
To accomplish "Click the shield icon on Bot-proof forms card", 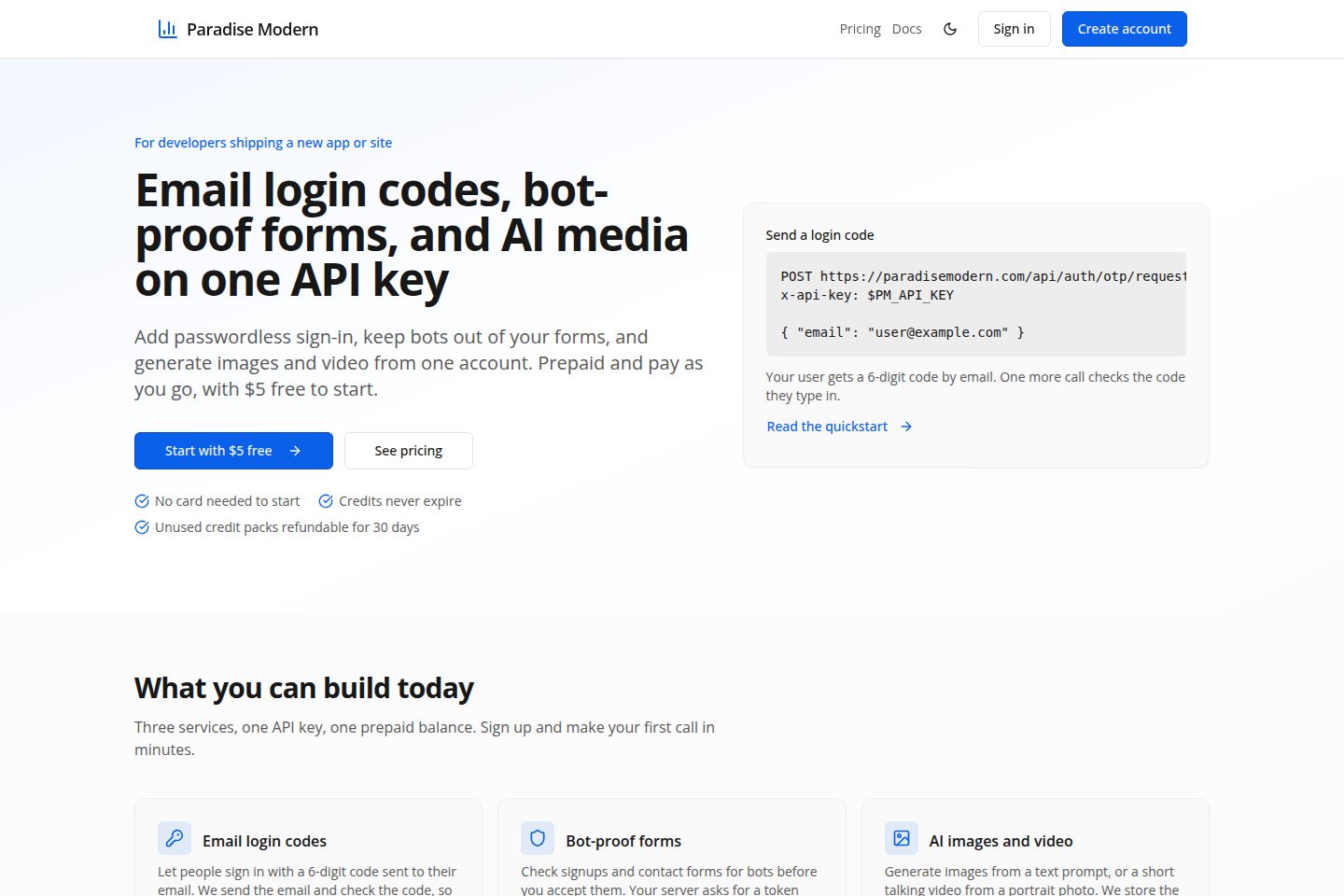I will (538, 838).
